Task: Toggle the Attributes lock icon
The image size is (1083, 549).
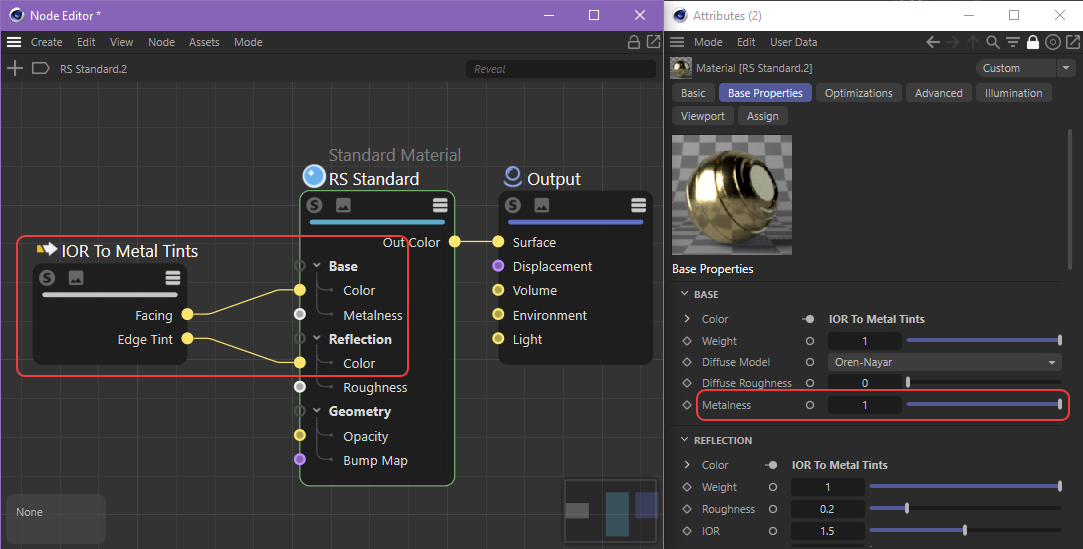Action: [1033, 42]
